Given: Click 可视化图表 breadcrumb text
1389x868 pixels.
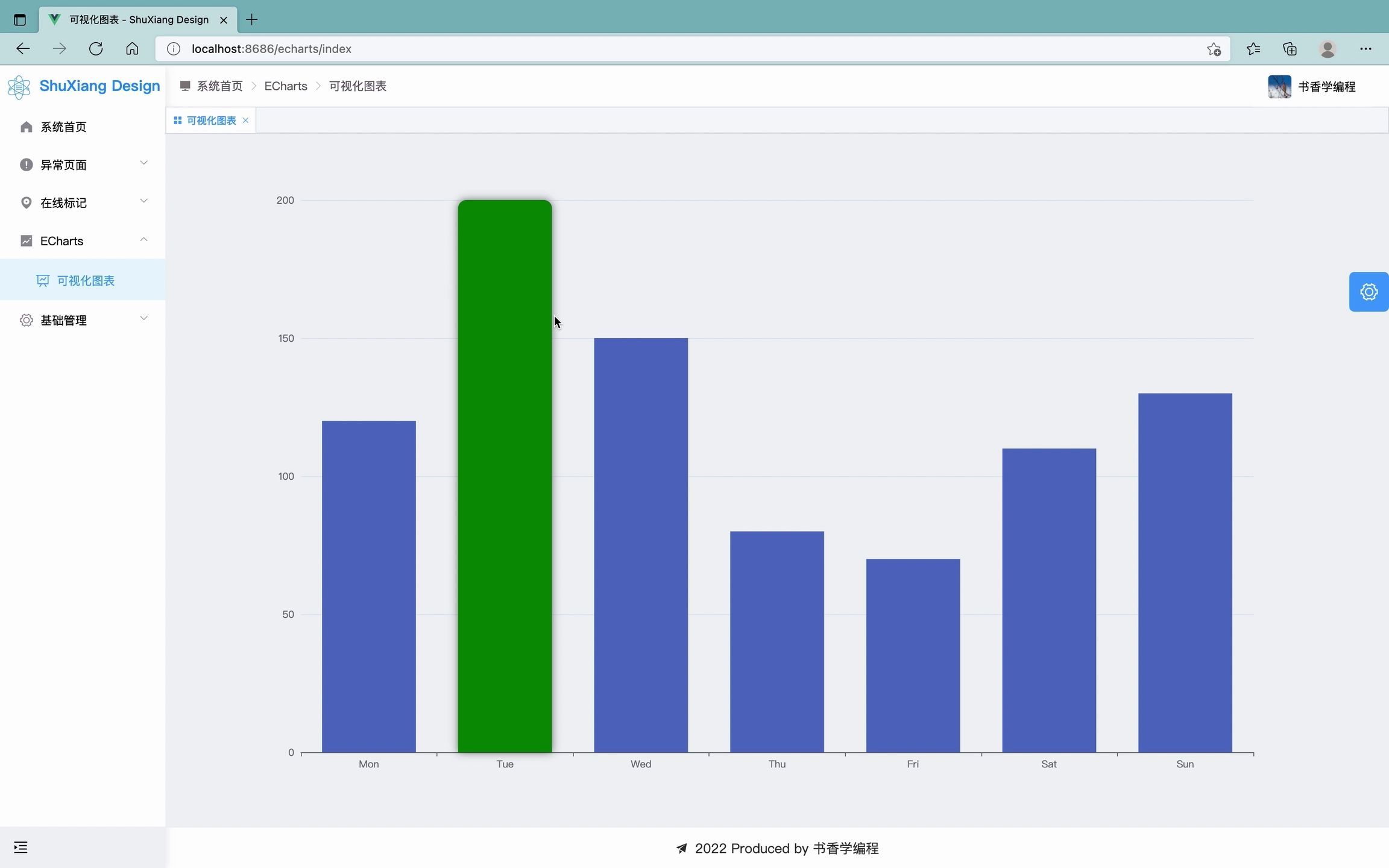Looking at the screenshot, I should tap(357, 86).
